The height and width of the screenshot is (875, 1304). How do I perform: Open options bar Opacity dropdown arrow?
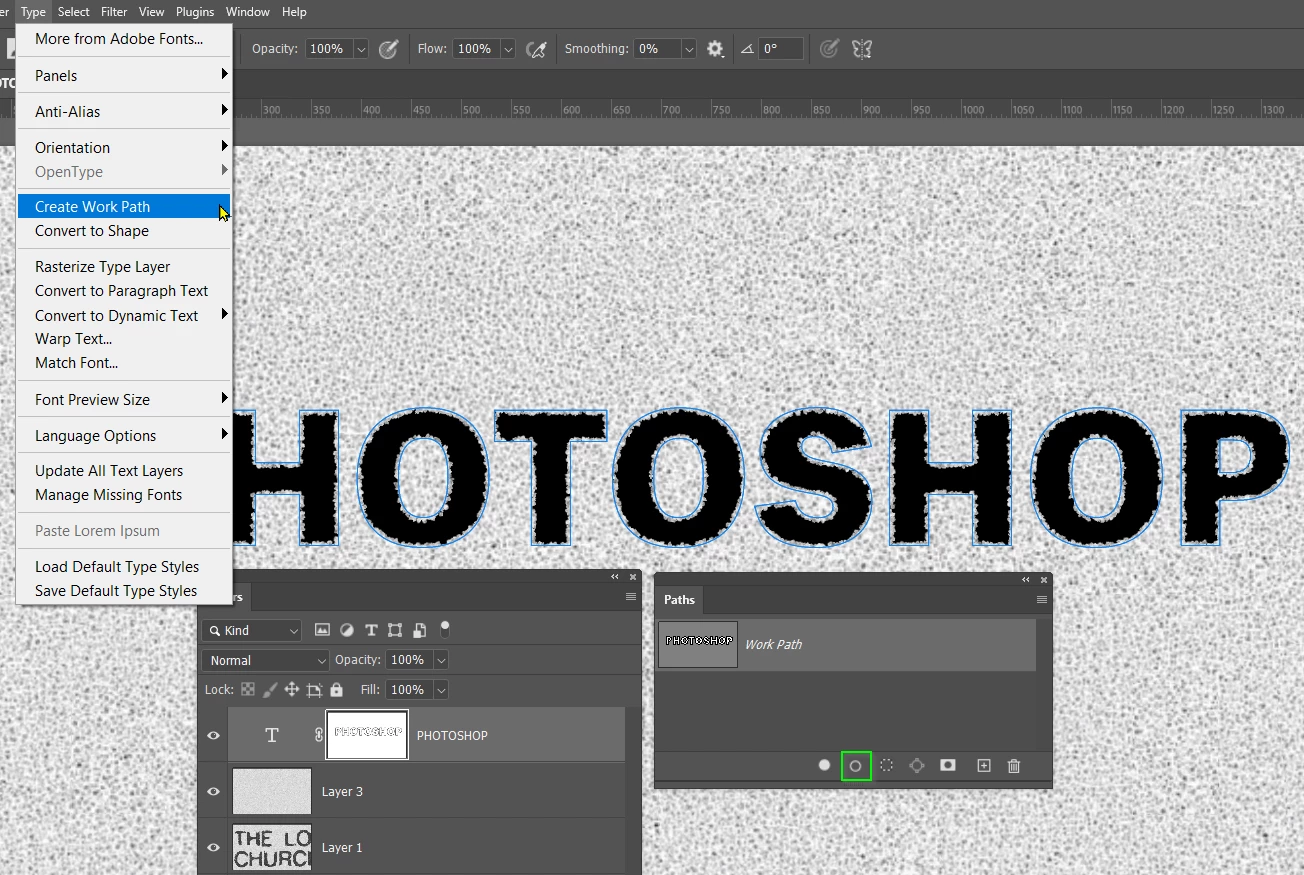[x=361, y=49]
